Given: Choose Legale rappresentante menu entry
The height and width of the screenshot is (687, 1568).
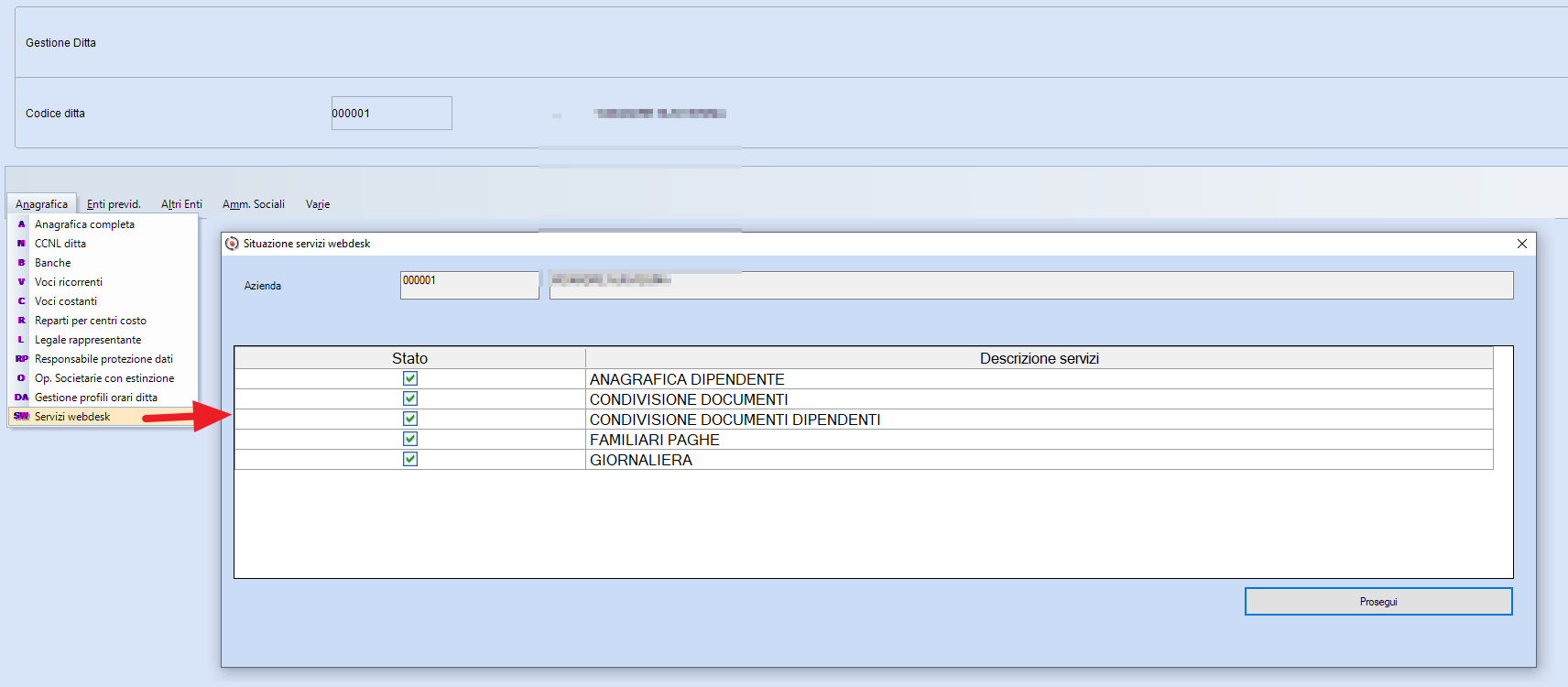Looking at the screenshot, I should [103, 340].
